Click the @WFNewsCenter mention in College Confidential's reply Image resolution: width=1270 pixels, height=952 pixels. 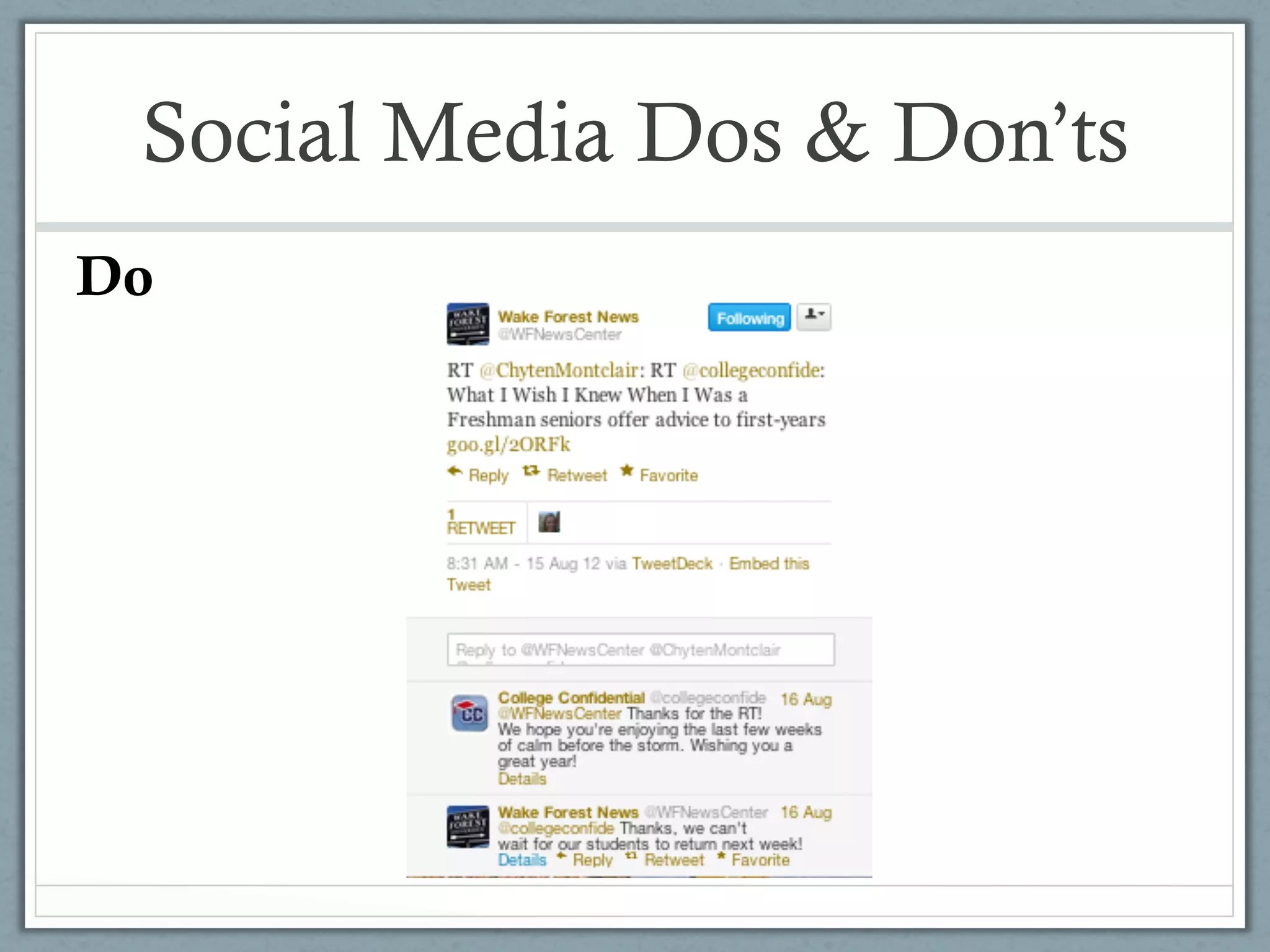coord(559,713)
